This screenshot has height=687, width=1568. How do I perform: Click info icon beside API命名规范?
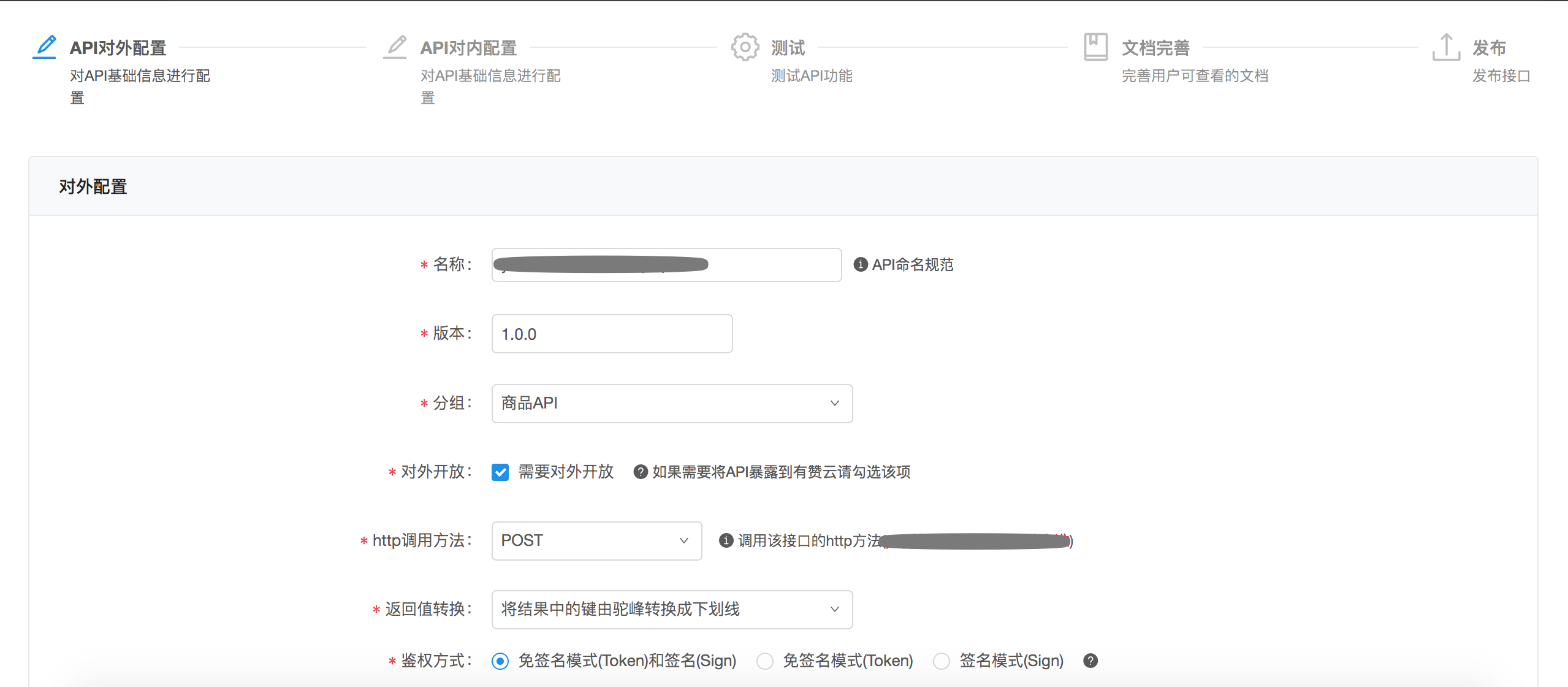861,264
